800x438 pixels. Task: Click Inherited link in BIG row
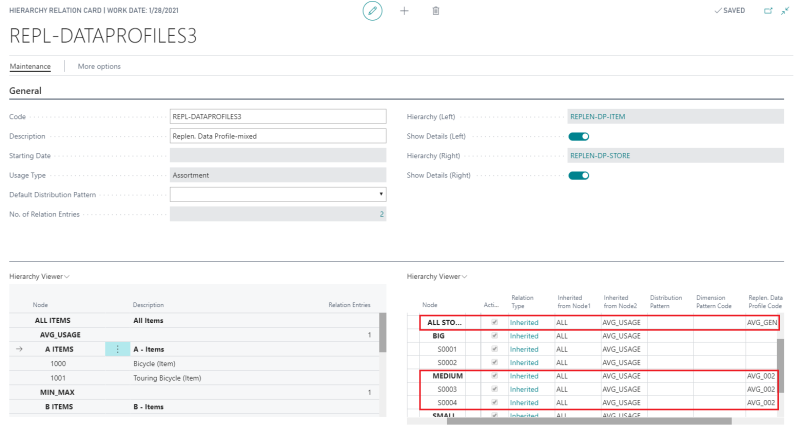pyautogui.click(x=524, y=336)
